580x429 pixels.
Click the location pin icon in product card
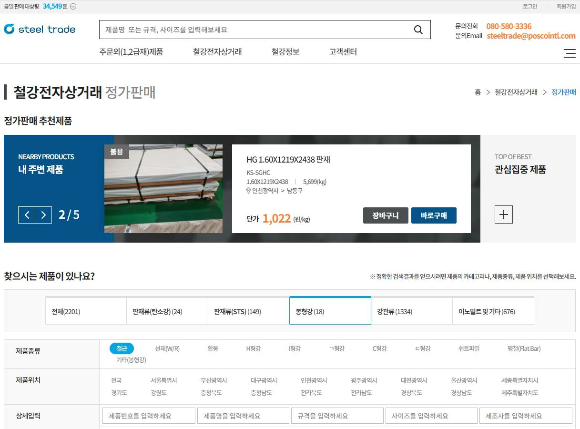pos(249,191)
